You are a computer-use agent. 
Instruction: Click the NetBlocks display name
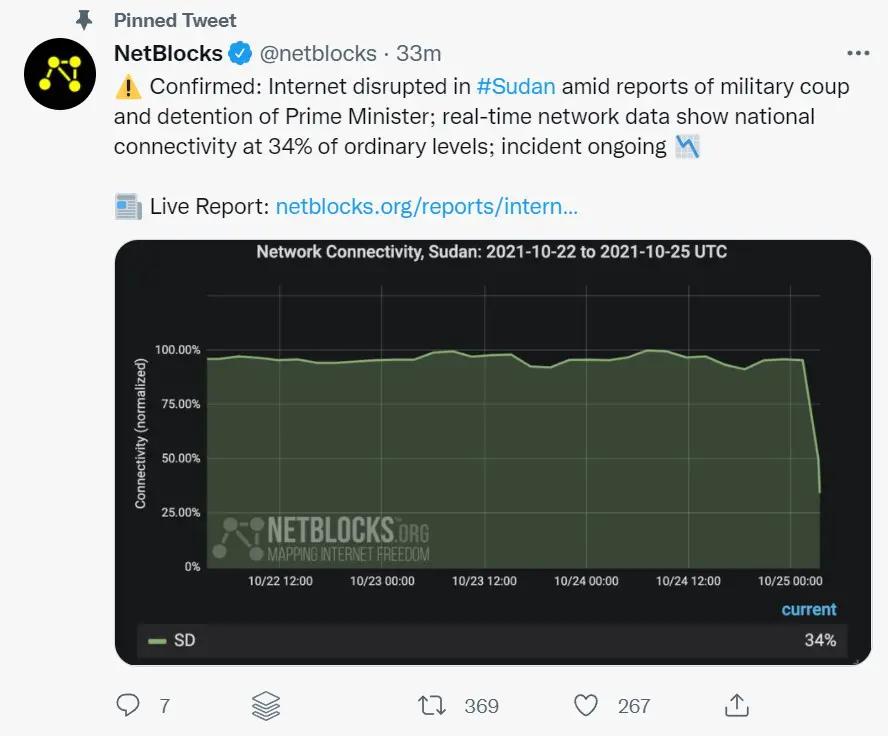pos(168,53)
